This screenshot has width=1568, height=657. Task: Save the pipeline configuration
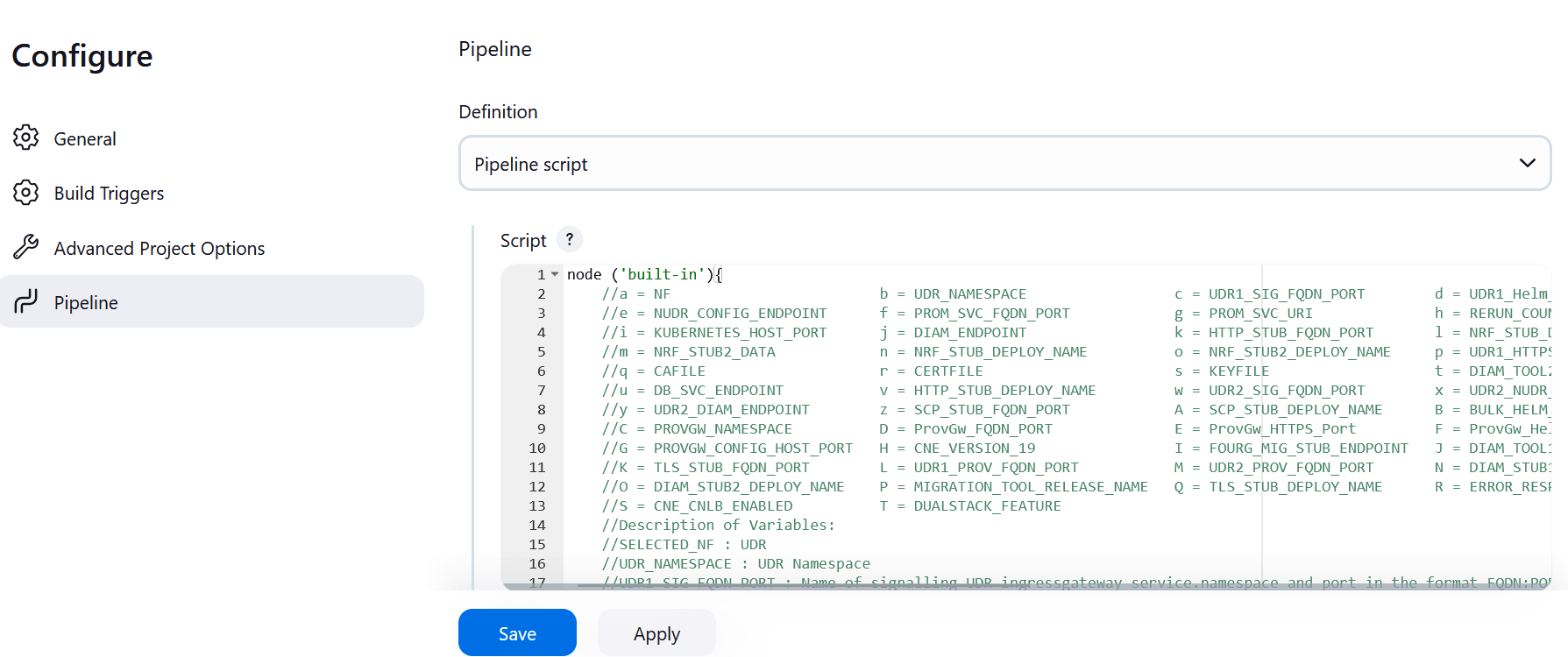coord(517,632)
